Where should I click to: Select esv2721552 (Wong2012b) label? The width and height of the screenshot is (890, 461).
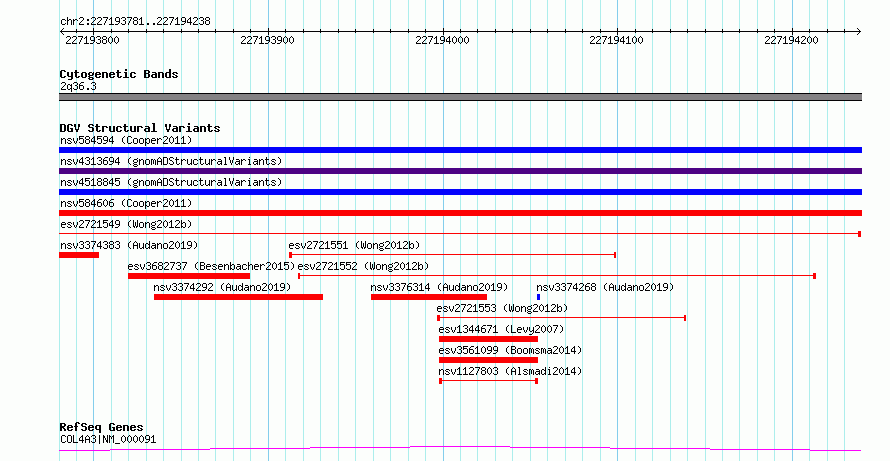point(363,266)
